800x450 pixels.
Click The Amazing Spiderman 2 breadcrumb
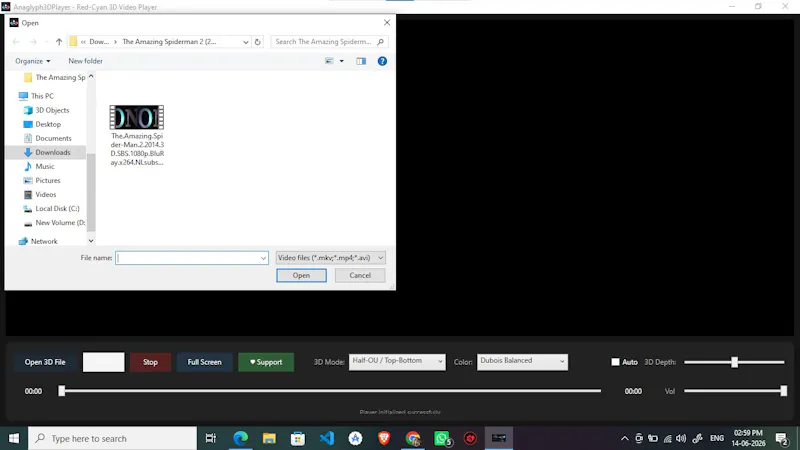pos(169,42)
